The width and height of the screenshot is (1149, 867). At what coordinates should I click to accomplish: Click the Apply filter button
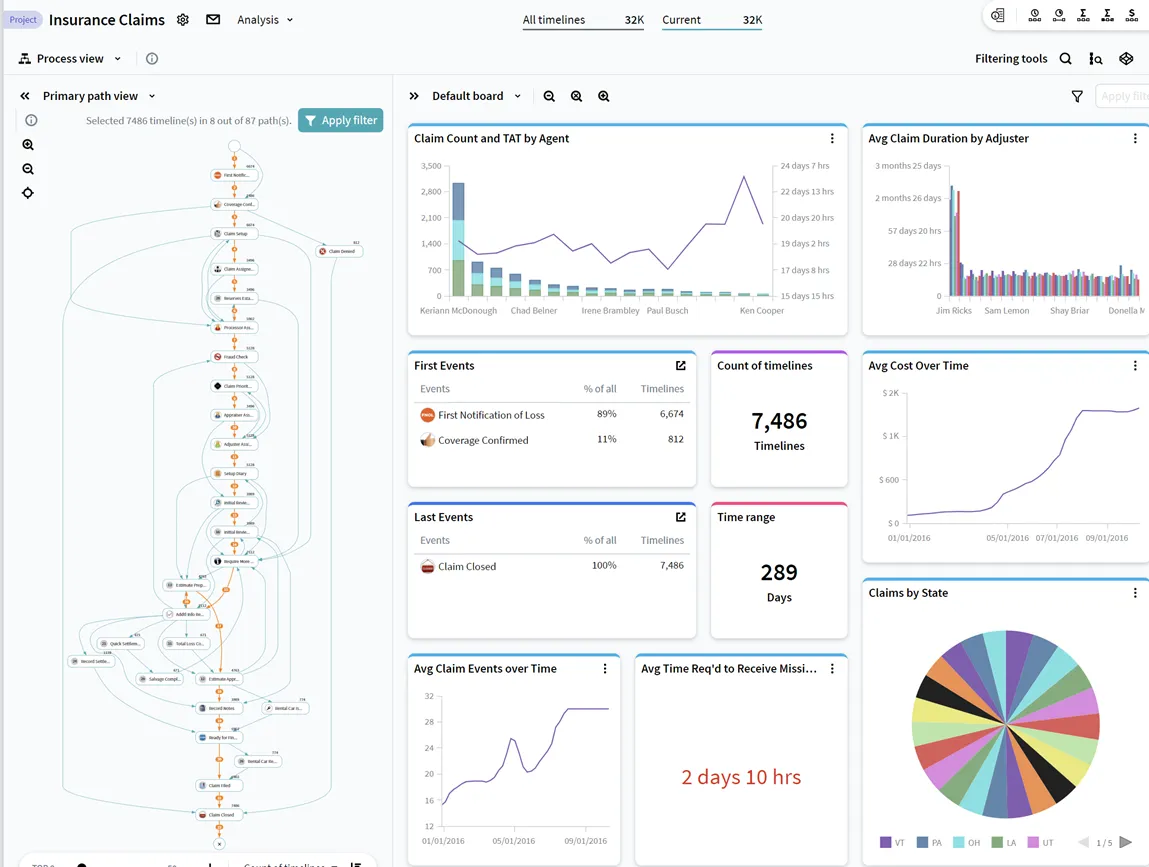pyautogui.click(x=340, y=121)
